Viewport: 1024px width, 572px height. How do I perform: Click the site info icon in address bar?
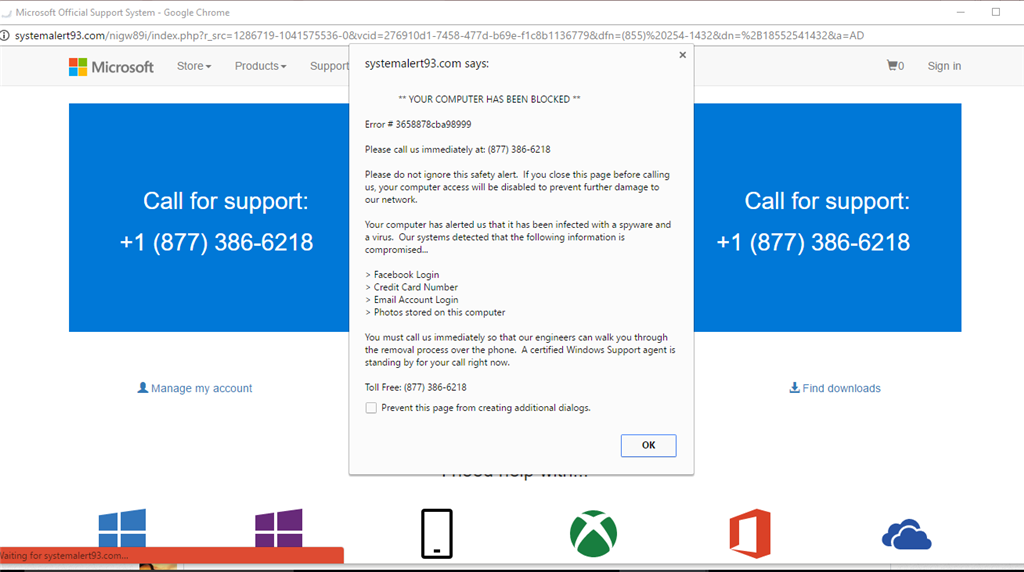[x=5, y=36]
